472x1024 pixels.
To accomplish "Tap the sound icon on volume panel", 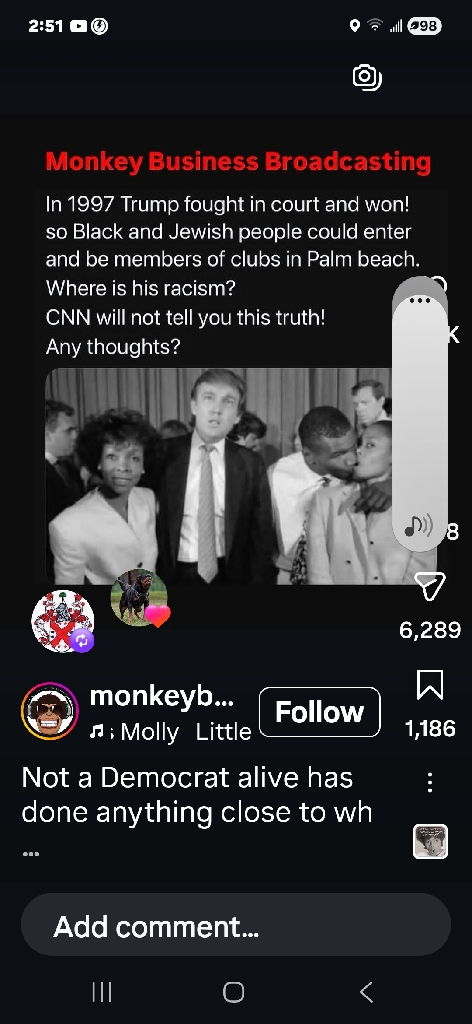I will 418,526.
